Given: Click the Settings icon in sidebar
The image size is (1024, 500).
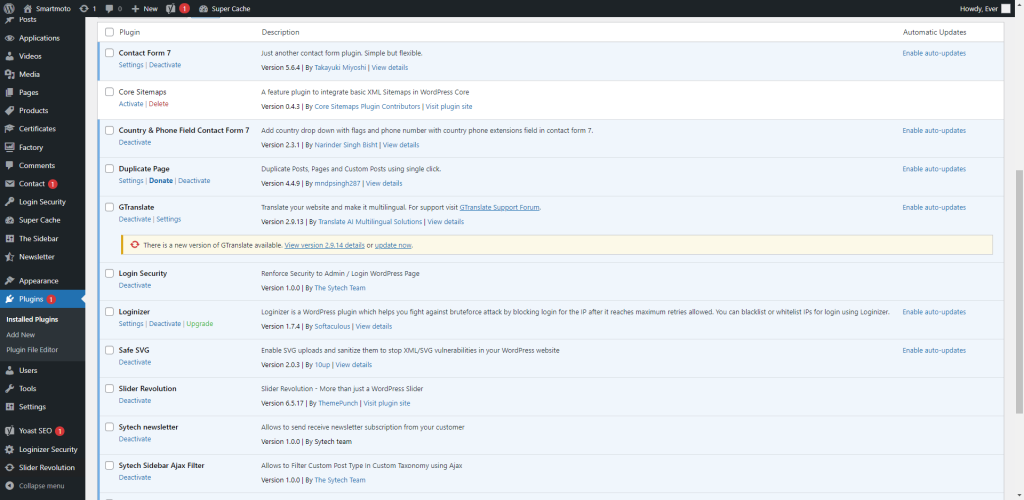Looking at the screenshot, I should (x=10, y=407).
